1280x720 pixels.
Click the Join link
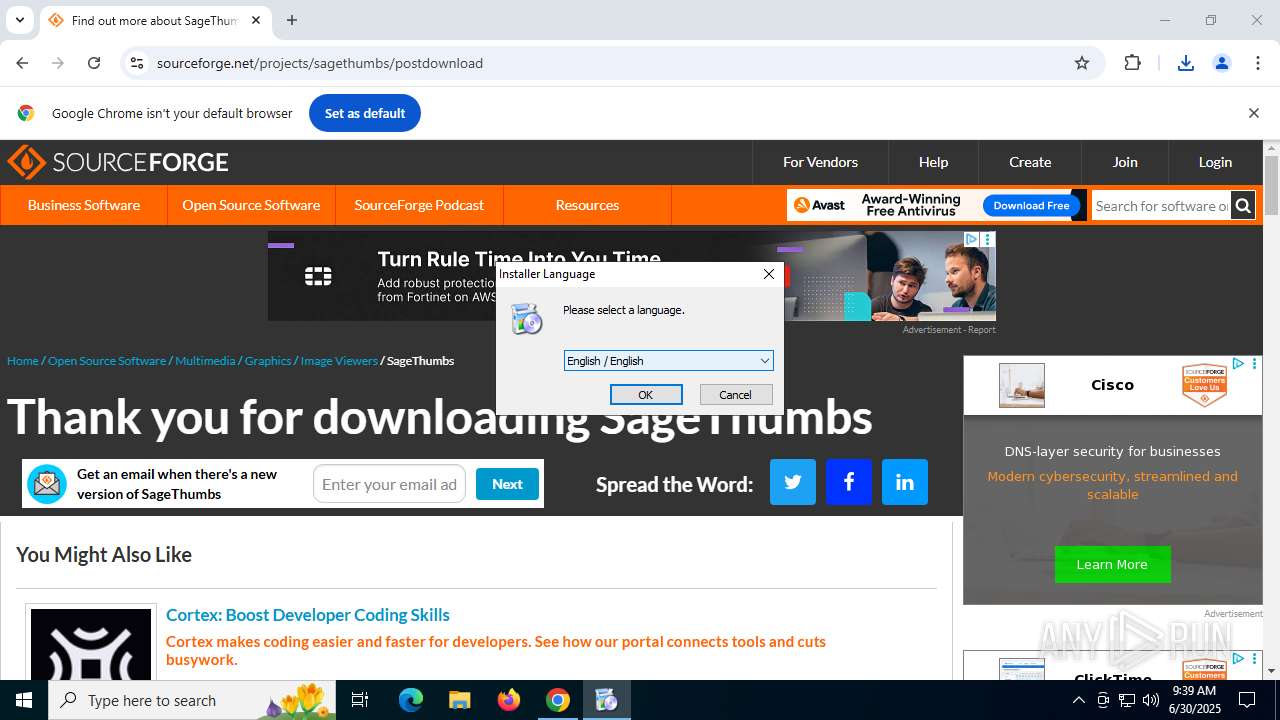1125,162
